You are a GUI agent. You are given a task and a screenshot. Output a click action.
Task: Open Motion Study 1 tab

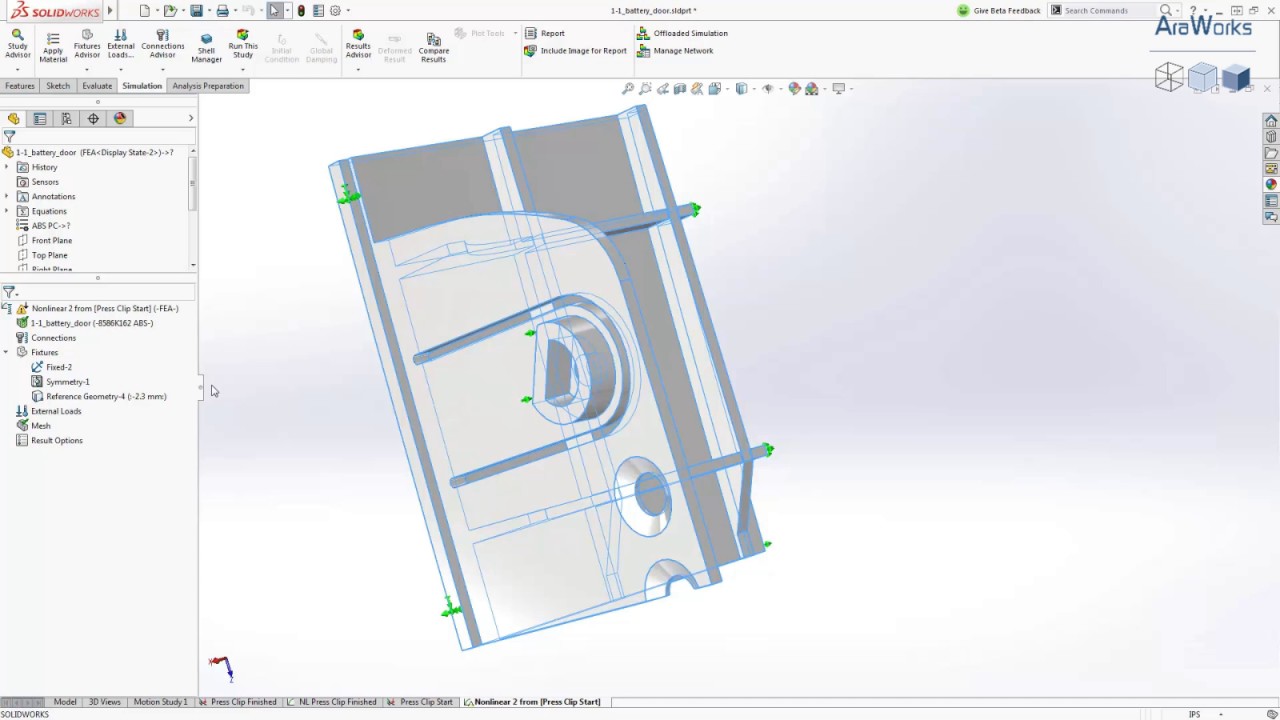(160, 702)
